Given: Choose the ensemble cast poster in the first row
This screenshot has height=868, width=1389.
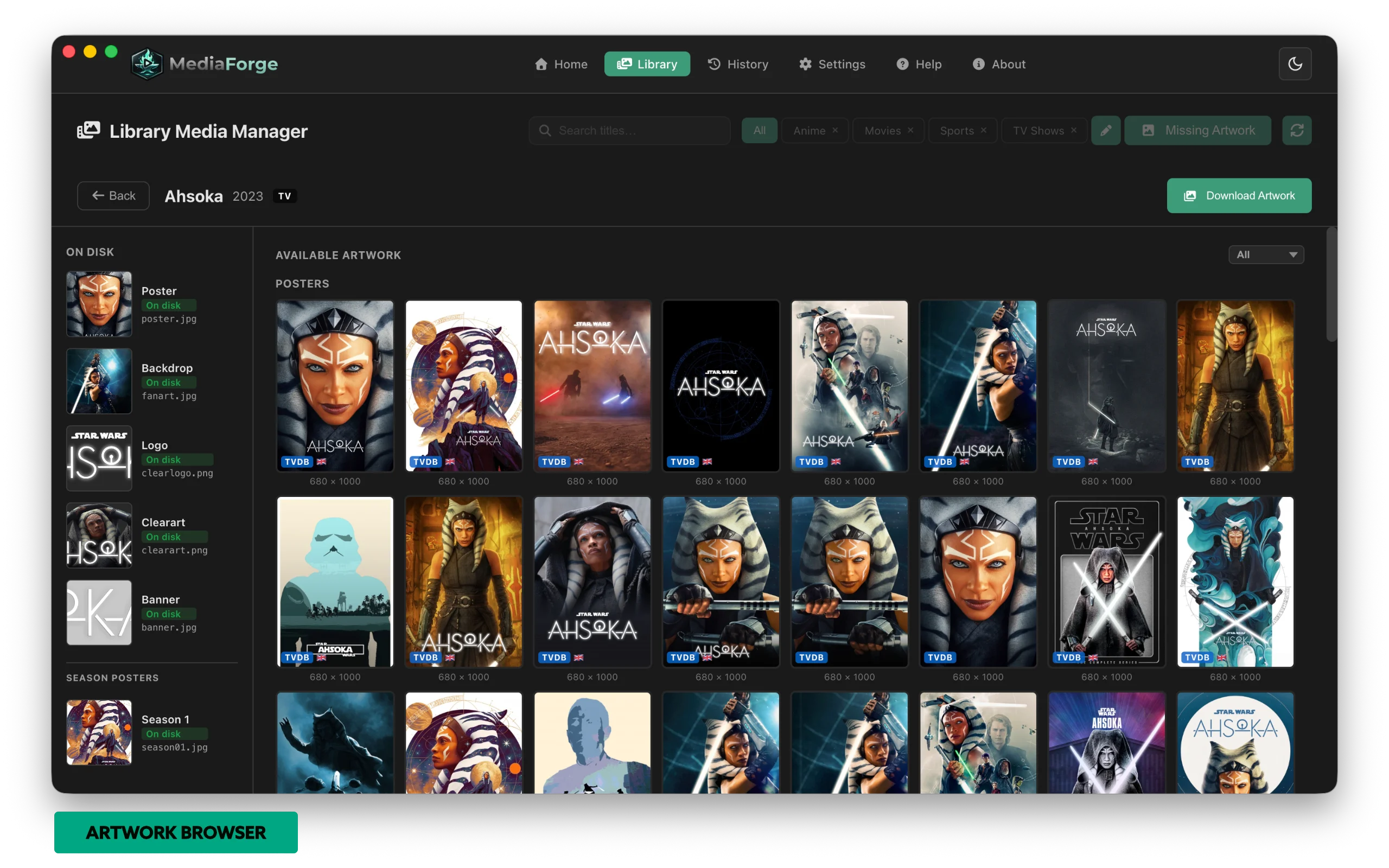Looking at the screenshot, I should [x=850, y=386].
